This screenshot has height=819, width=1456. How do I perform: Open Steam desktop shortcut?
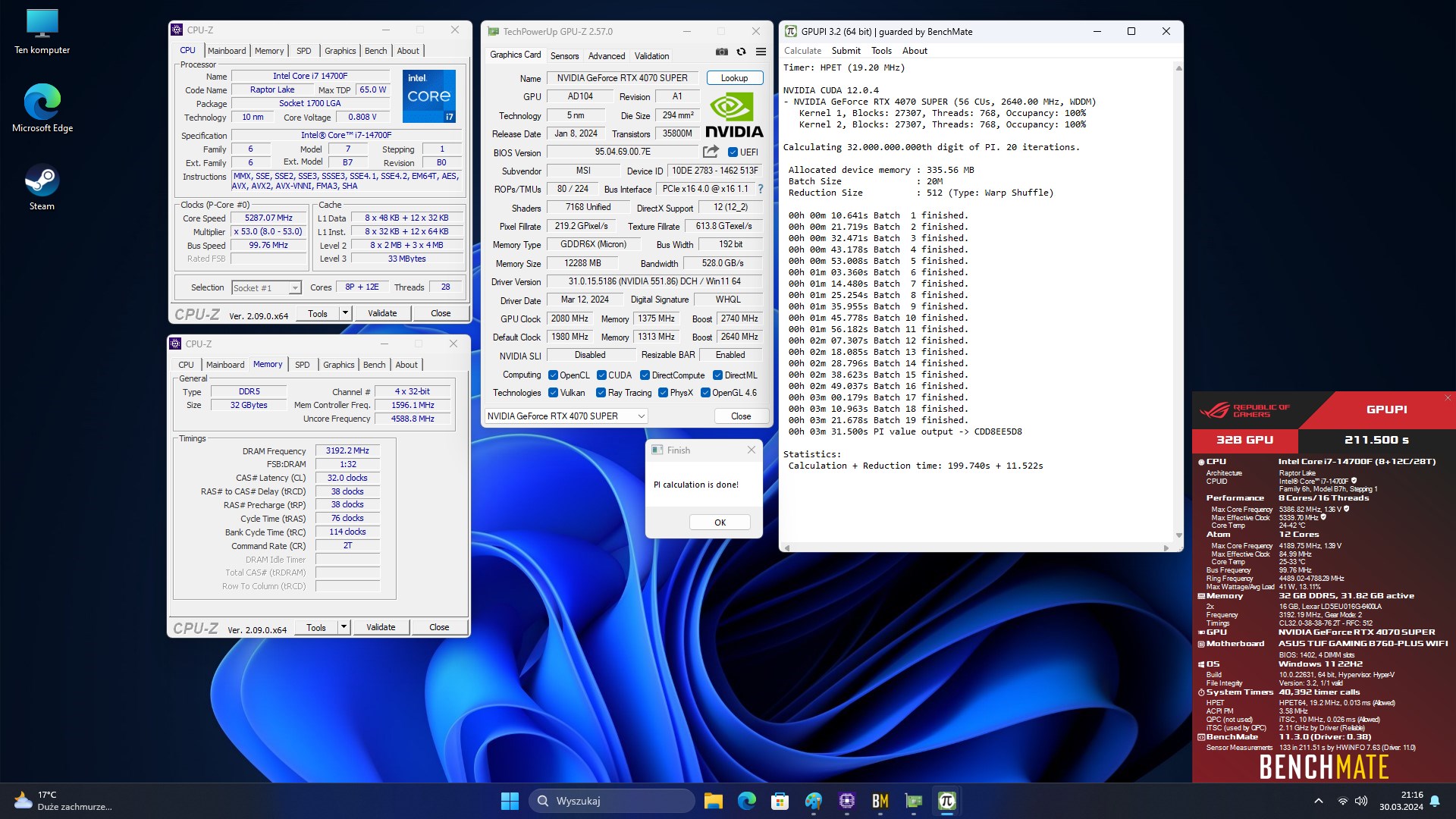pyautogui.click(x=42, y=187)
